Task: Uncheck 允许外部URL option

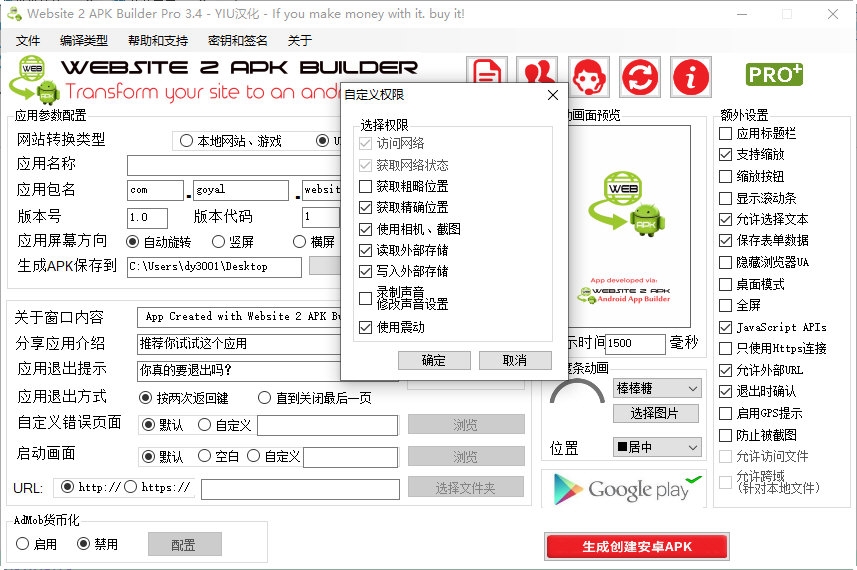Action: pyautogui.click(x=725, y=371)
